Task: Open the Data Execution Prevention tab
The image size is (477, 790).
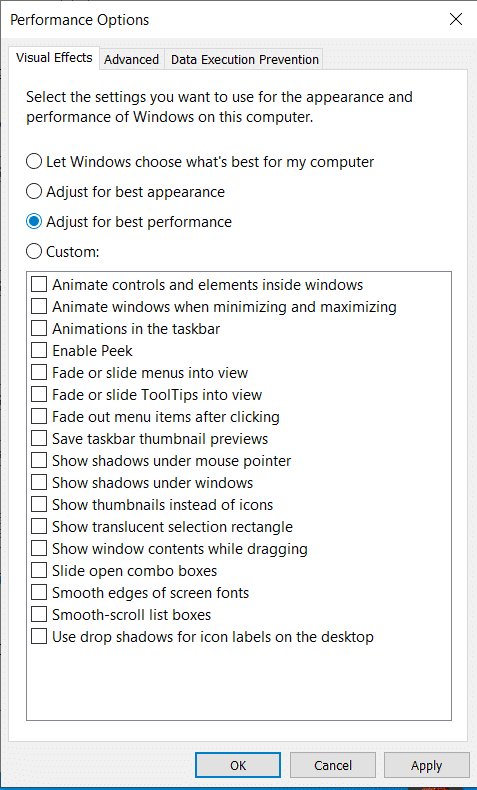Action: coord(244,59)
